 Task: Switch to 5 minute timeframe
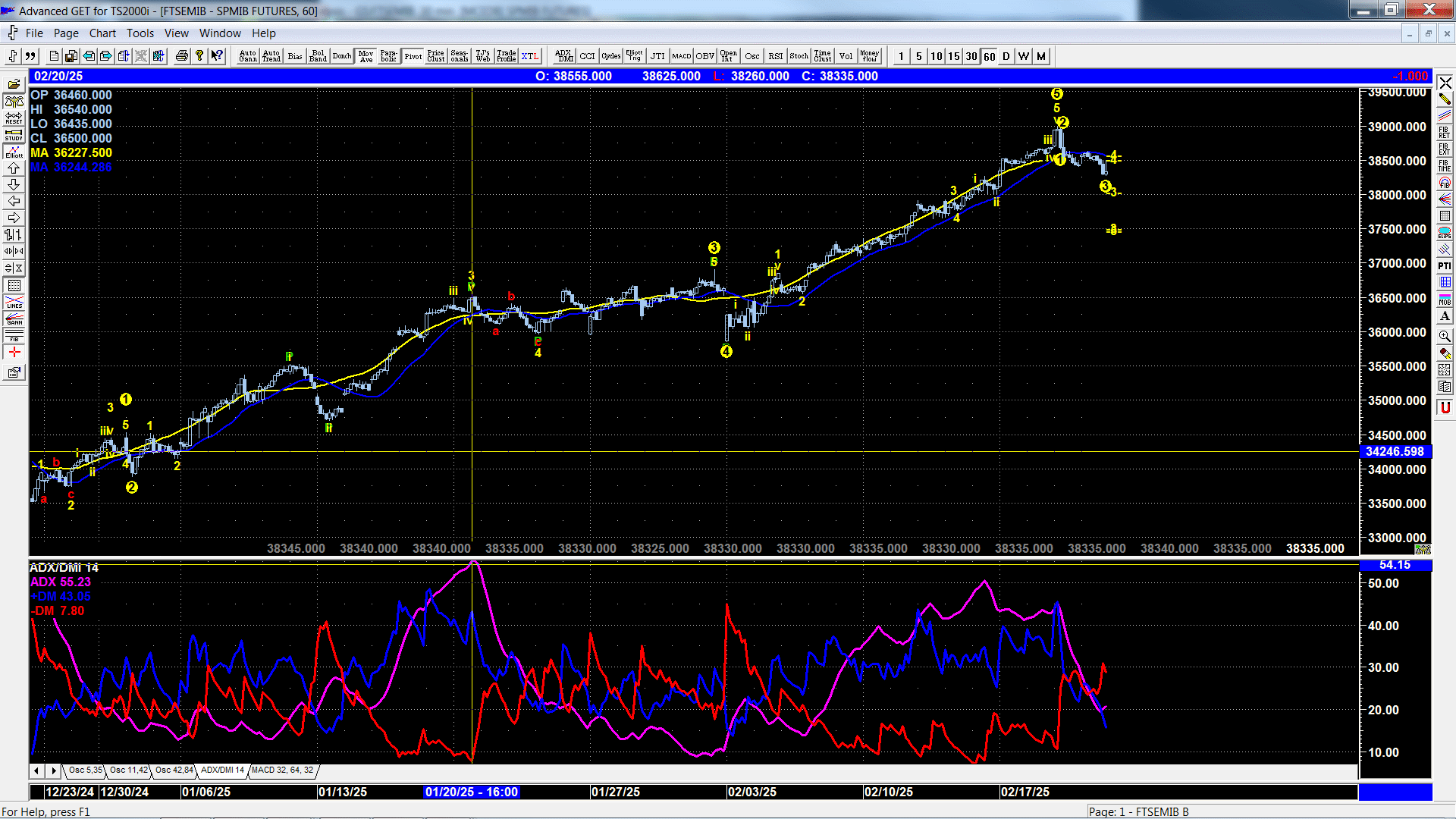[x=919, y=56]
